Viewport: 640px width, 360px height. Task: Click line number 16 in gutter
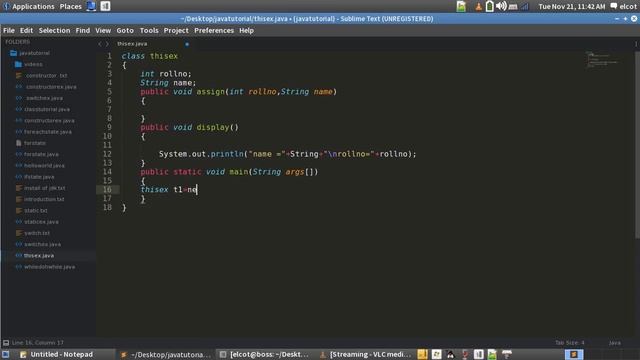click(x=107, y=189)
